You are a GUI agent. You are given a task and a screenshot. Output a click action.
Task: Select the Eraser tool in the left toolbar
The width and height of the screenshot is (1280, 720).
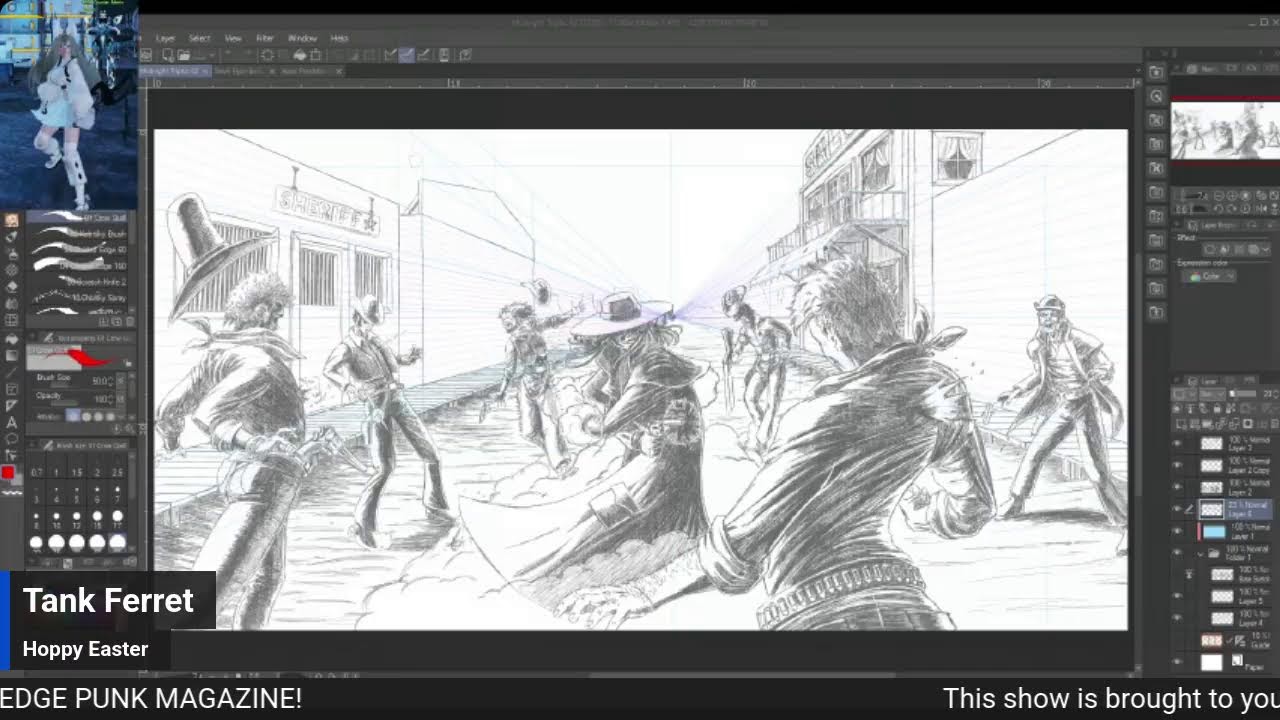click(12, 286)
